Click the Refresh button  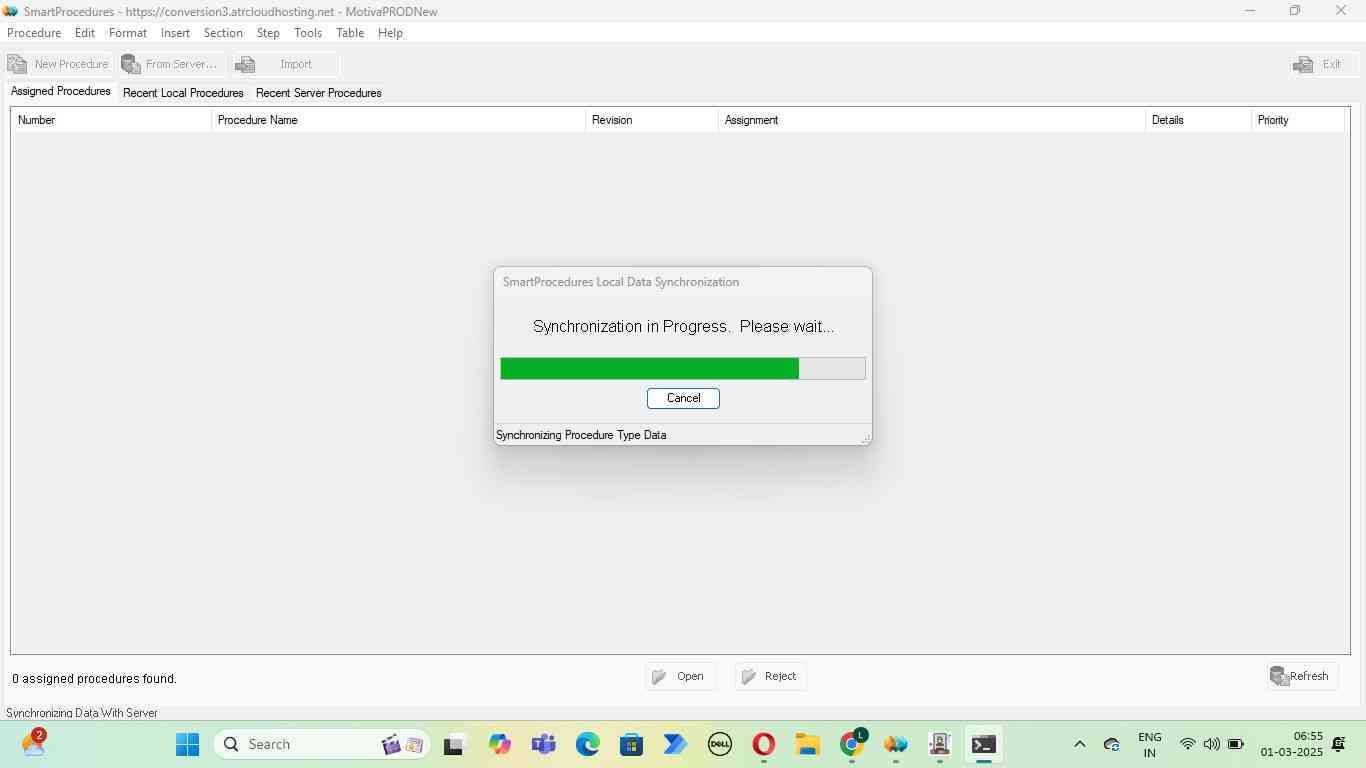1301,677
